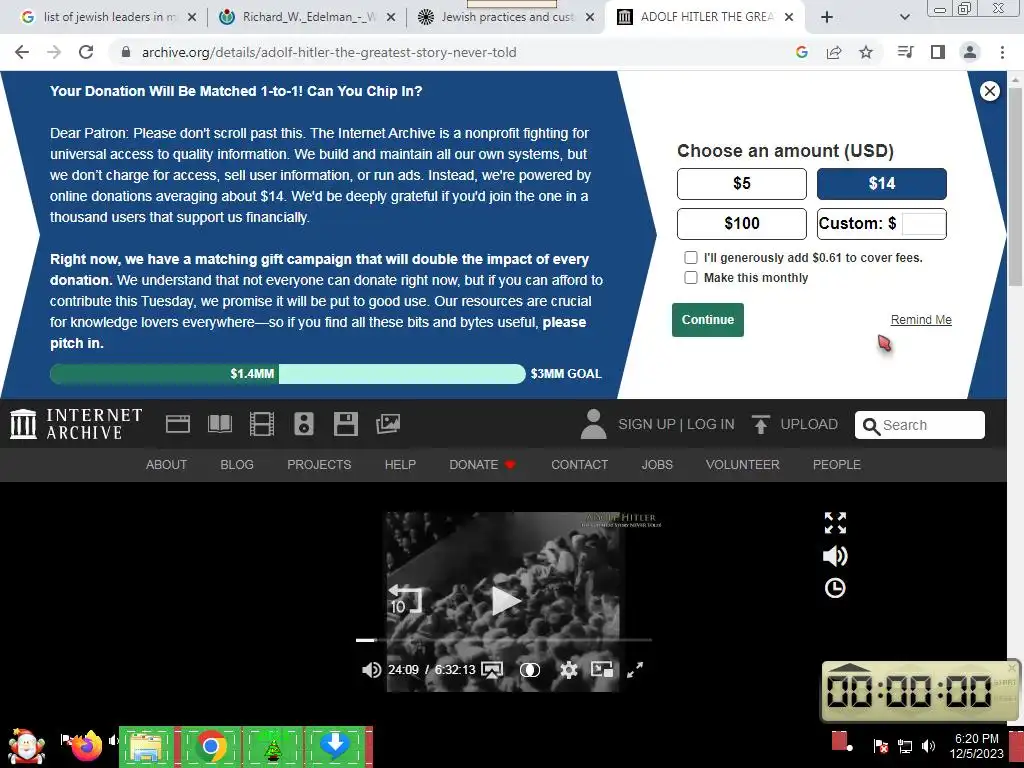This screenshot has width=1024, height=768.
Task: Open the HELP menu item
Action: [x=400, y=464]
